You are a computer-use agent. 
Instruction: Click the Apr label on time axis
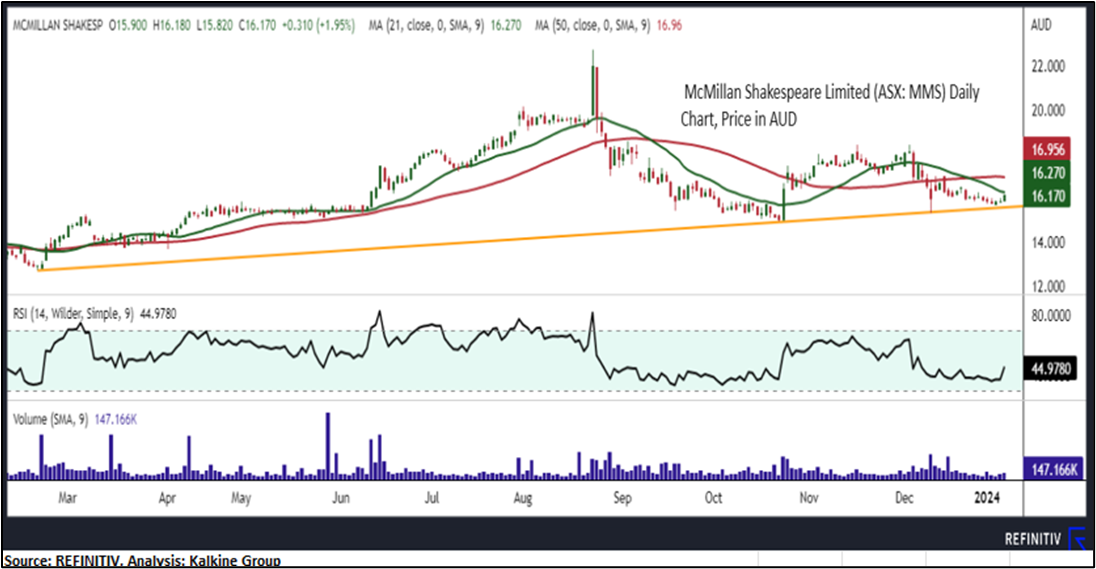(167, 498)
